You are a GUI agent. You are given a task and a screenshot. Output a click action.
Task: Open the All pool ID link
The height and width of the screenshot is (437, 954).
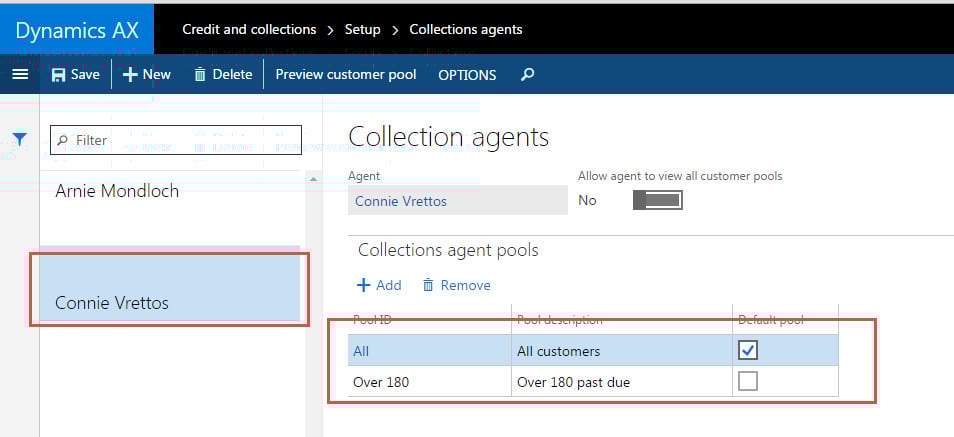coord(361,351)
